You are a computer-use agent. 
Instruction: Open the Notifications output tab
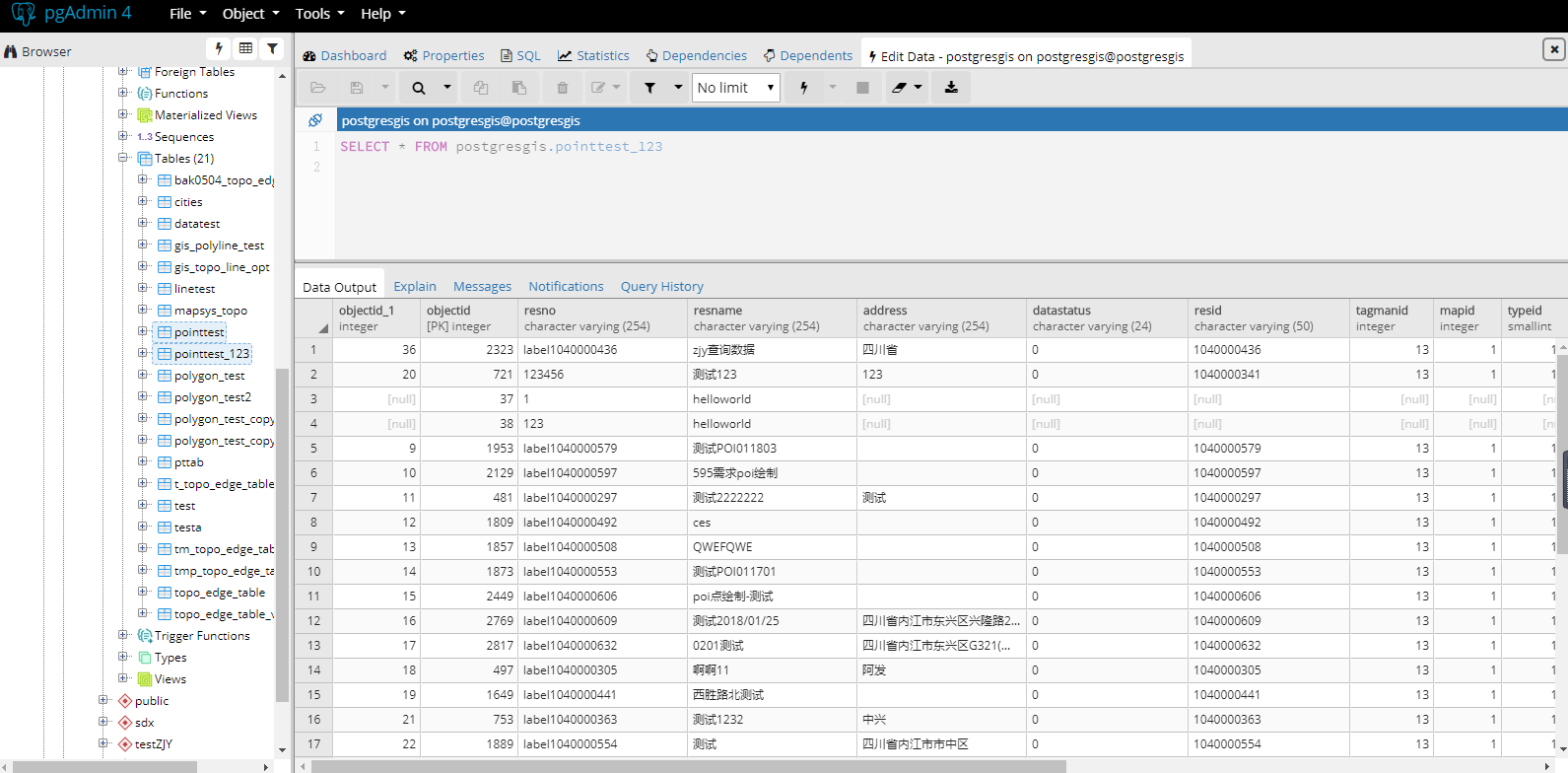point(566,286)
